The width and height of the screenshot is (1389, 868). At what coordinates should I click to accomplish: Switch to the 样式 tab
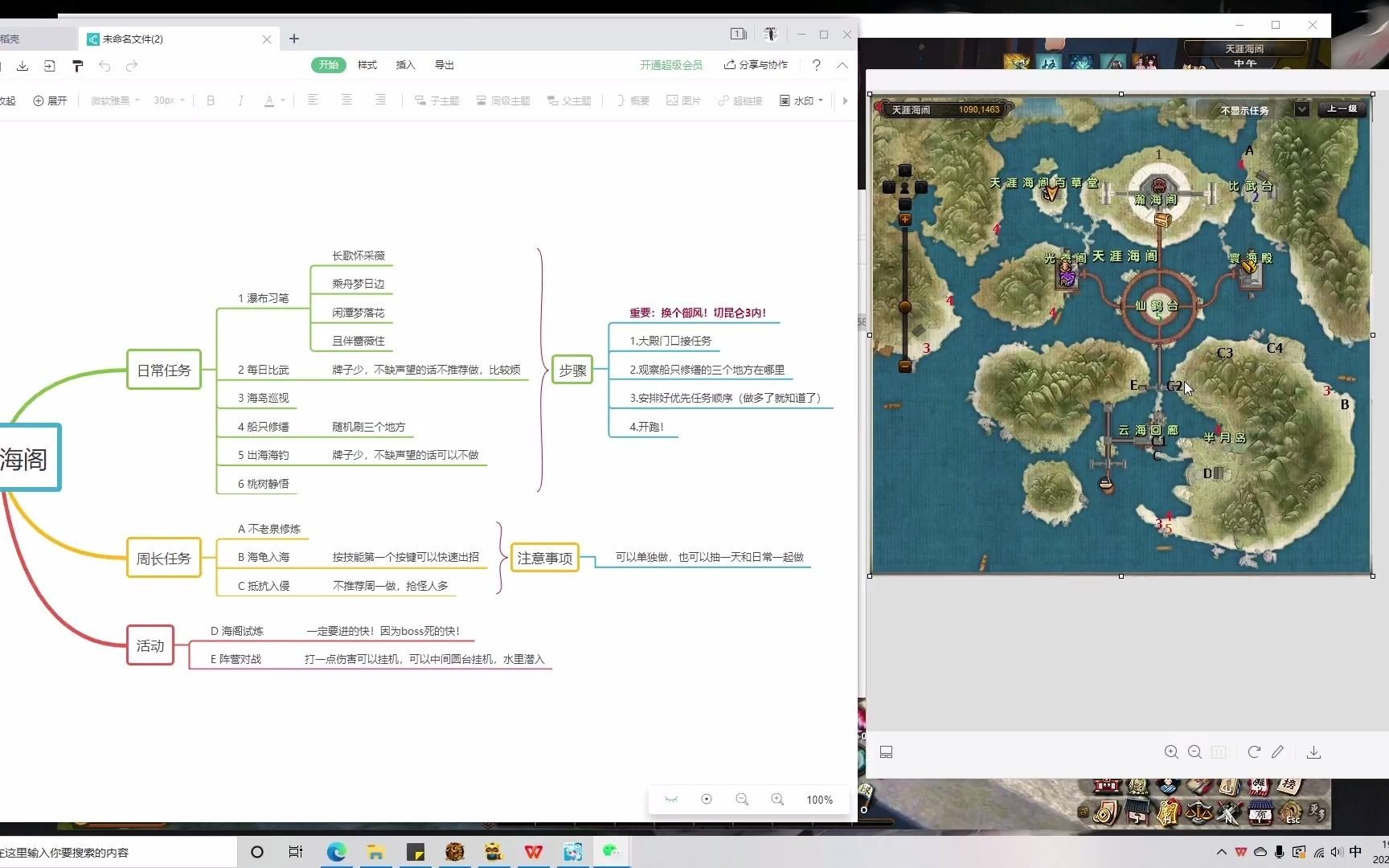click(x=367, y=65)
